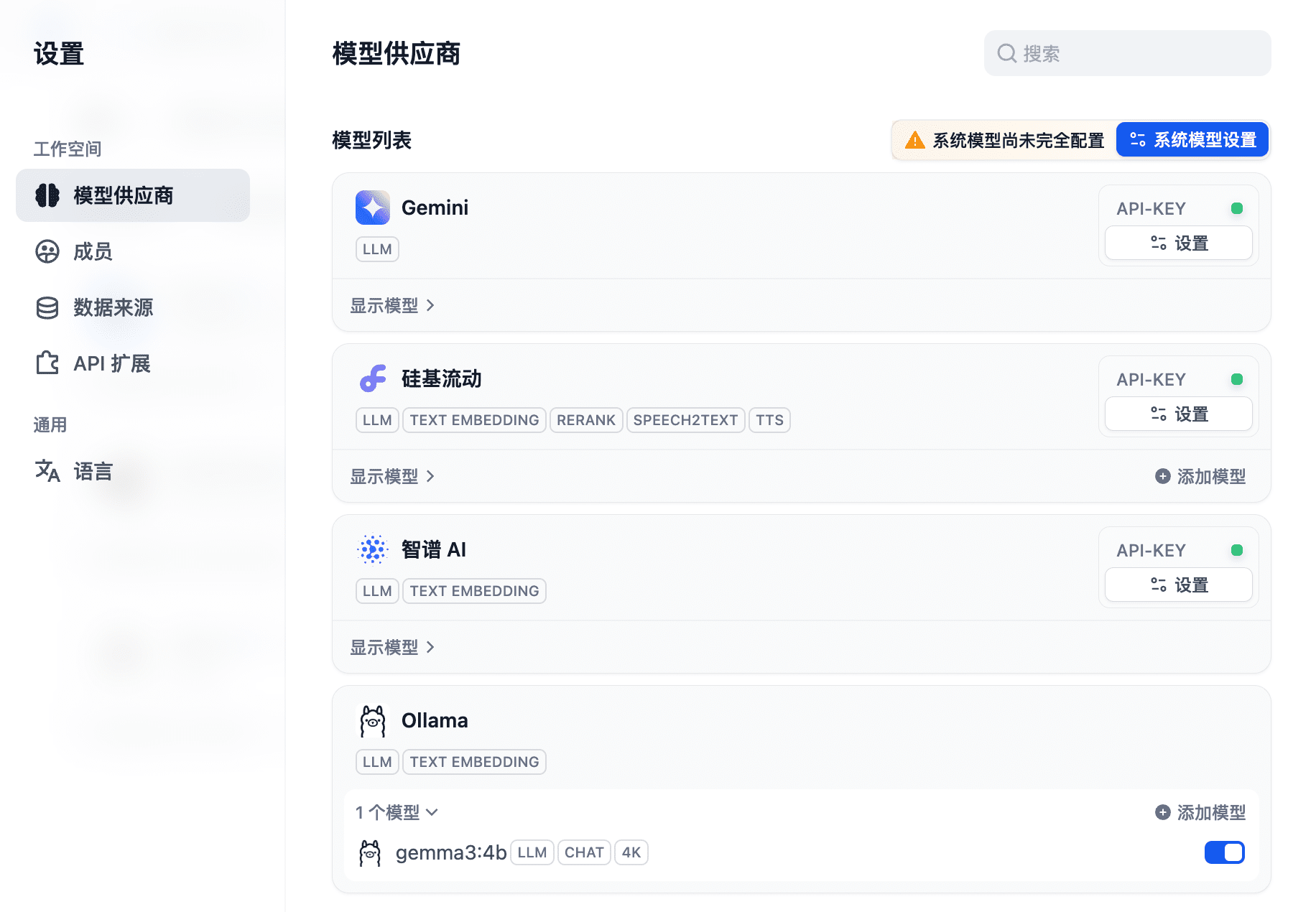
Task: Click the 成员 members face icon
Action: click(x=47, y=251)
